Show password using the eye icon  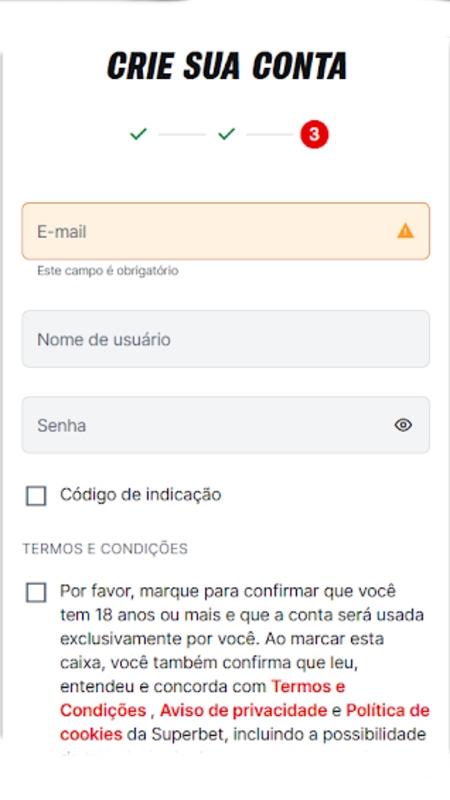(x=403, y=425)
